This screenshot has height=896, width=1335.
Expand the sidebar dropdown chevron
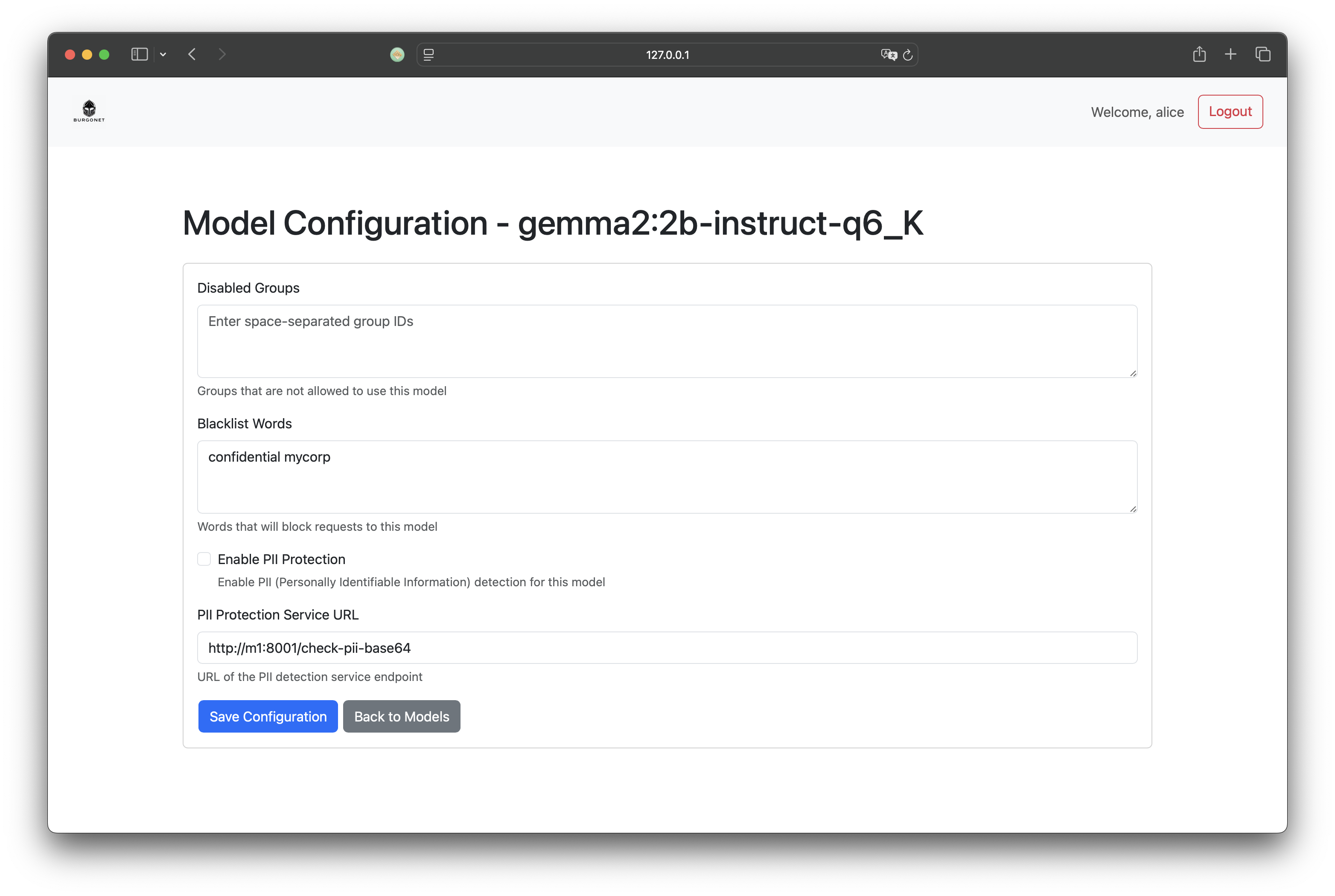coord(163,54)
